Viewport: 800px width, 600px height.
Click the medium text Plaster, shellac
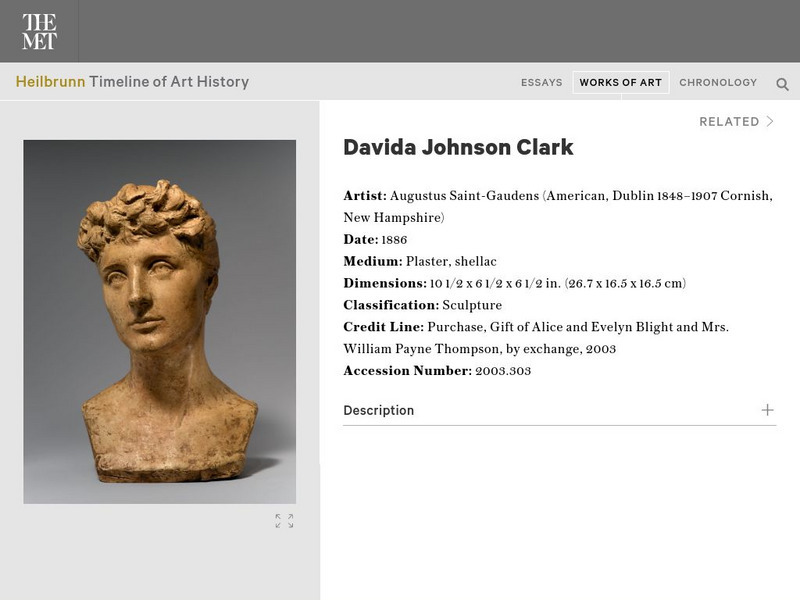click(x=451, y=261)
